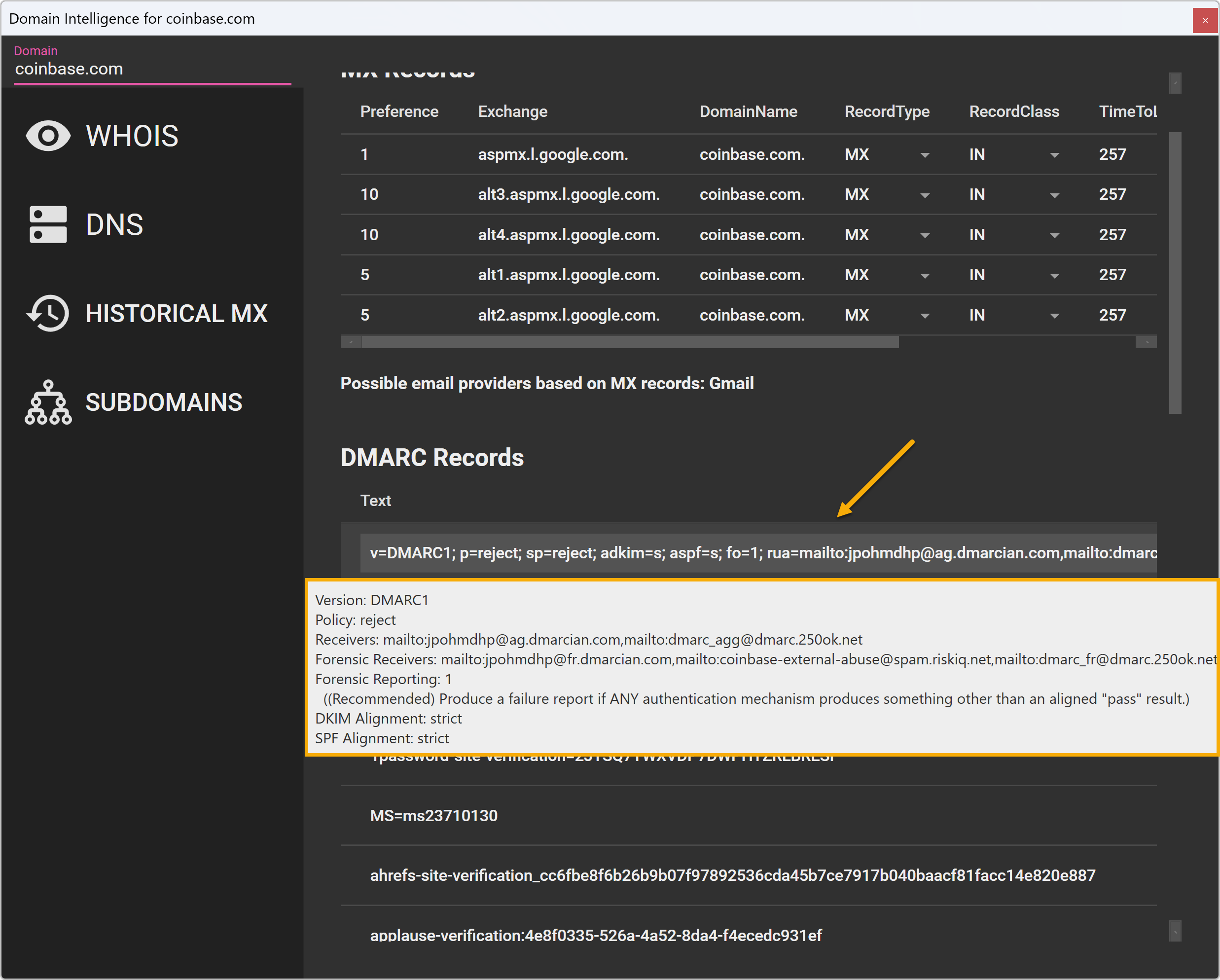The height and width of the screenshot is (980, 1220).
Task: Open RecordType dropdown for alt1.aspmx row
Action: point(925,276)
